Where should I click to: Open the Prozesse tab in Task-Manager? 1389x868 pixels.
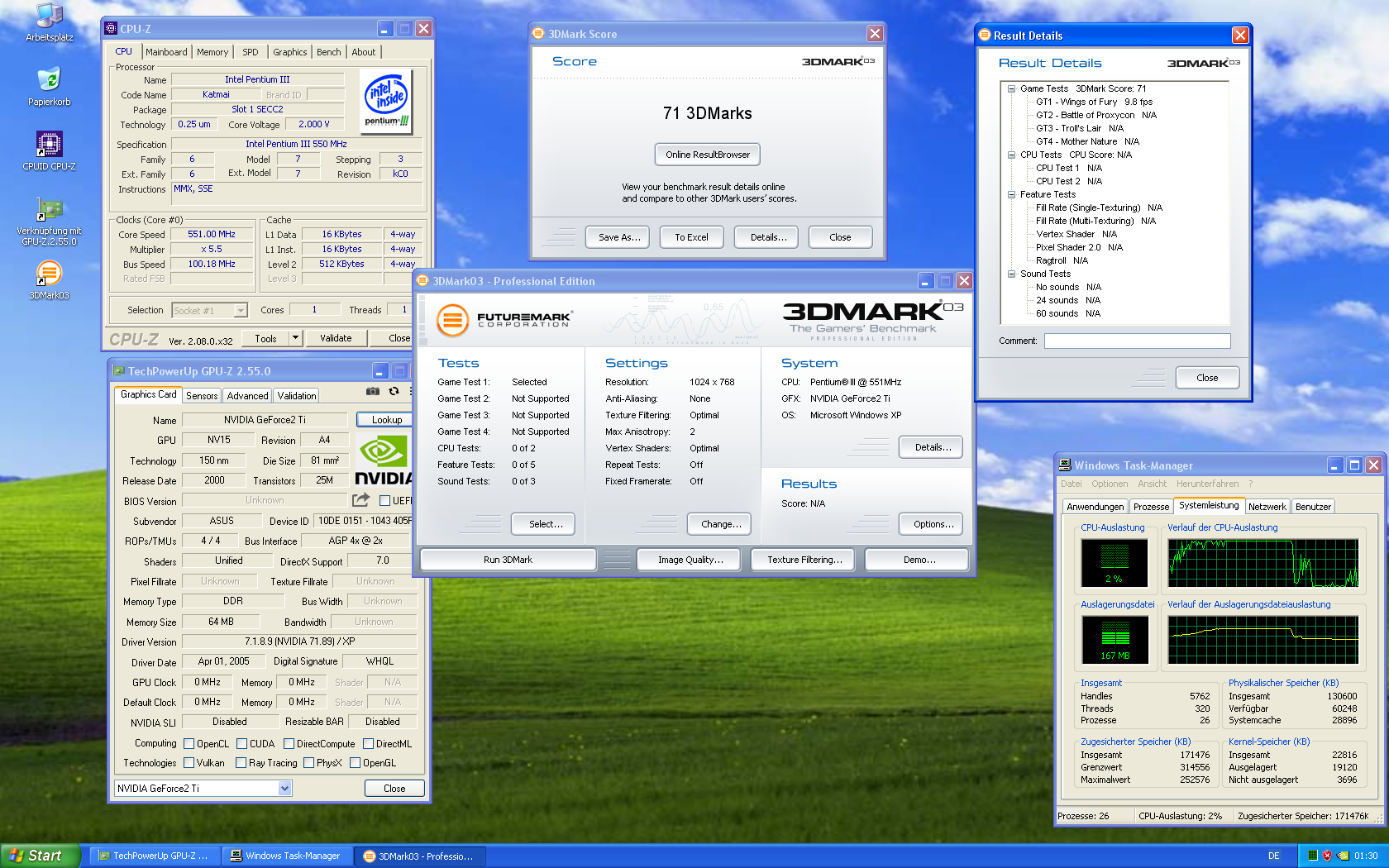(x=1151, y=507)
